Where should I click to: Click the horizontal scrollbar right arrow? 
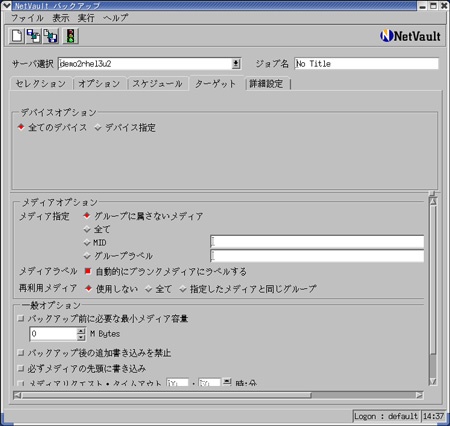click(419, 395)
